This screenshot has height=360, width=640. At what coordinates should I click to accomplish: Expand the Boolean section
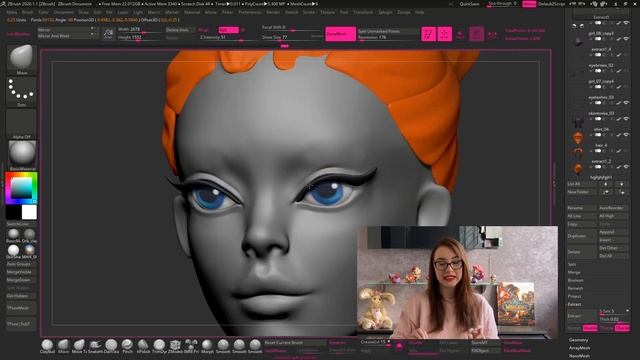[x=576, y=280]
